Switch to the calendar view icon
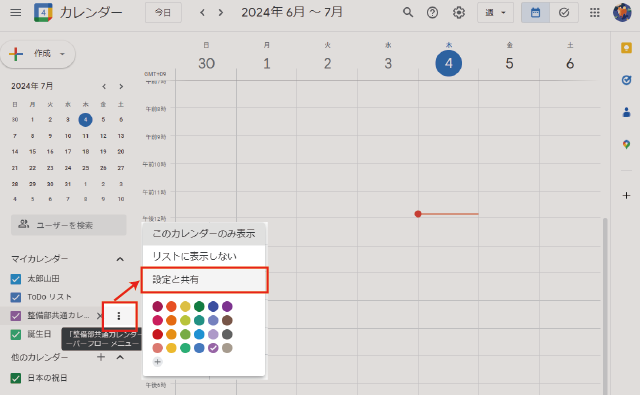 (535, 13)
